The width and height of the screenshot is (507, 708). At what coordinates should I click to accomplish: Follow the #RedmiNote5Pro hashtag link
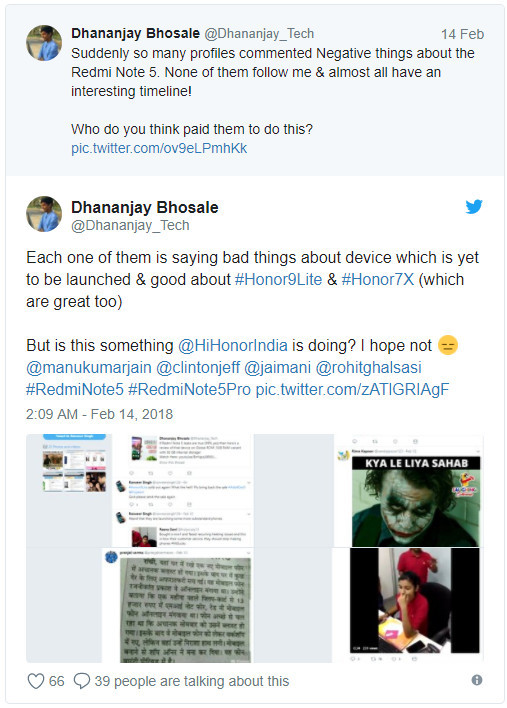(189, 389)
